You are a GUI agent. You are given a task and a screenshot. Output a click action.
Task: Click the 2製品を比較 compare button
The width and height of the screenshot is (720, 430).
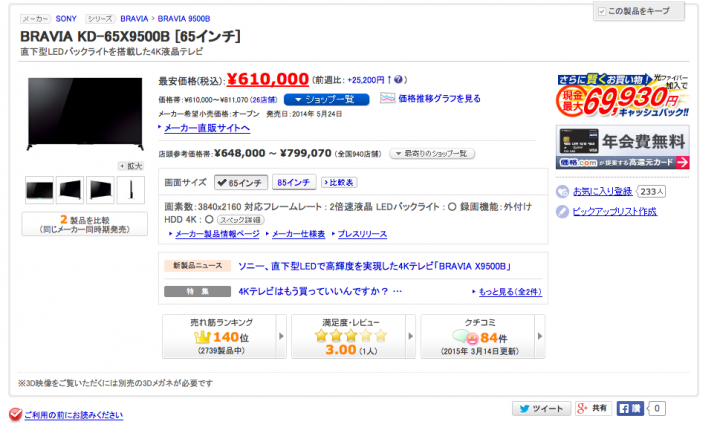(x=84, y=224)
